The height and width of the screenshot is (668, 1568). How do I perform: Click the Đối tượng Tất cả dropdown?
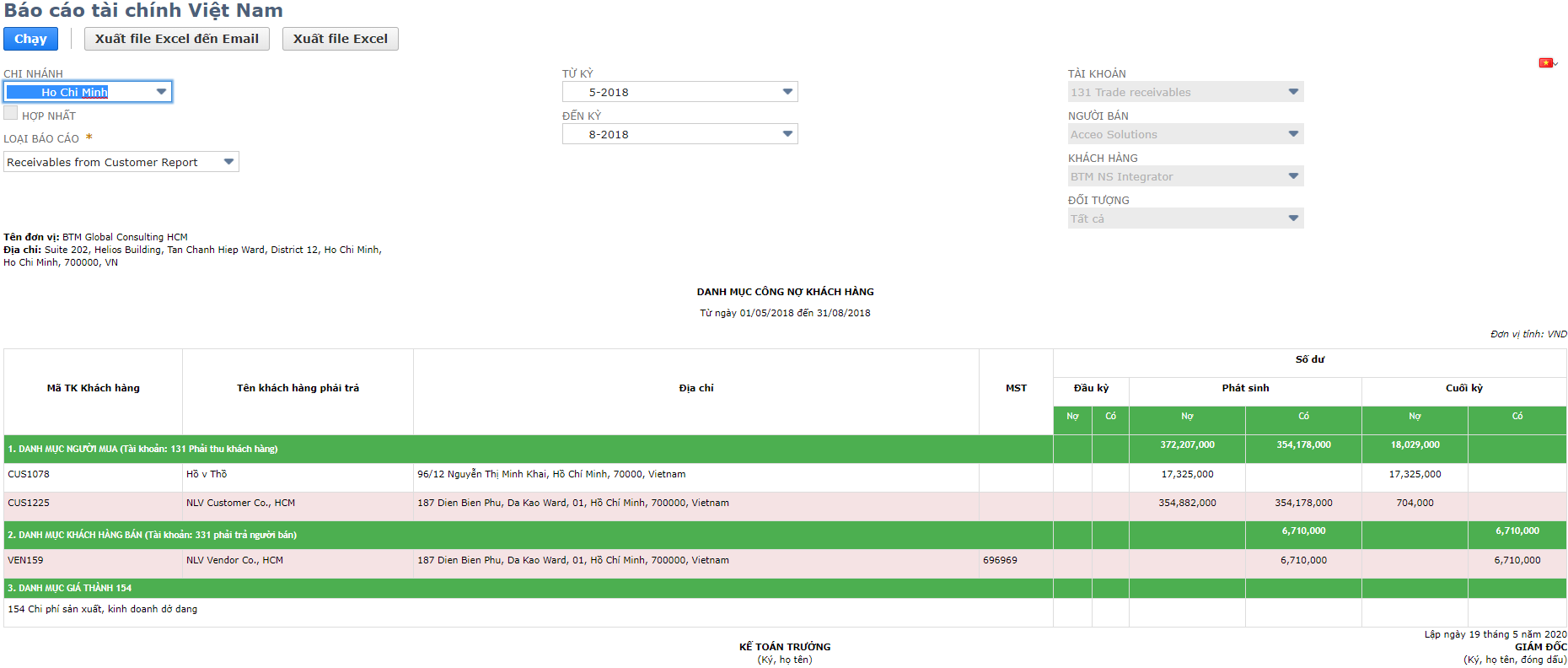[x=1184, y=218]
